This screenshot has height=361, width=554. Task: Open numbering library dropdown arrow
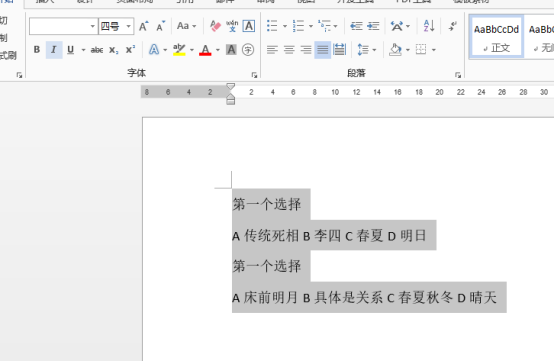point(311,26)
